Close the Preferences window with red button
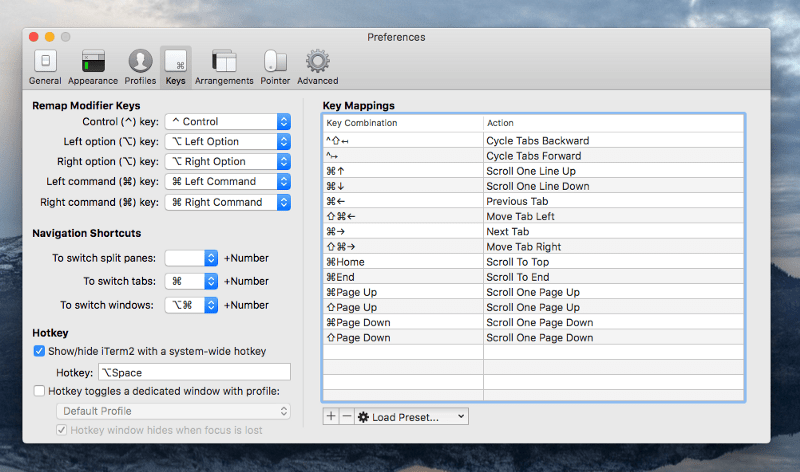The width and height of the screenshot is (800, 472). (34, 37)
